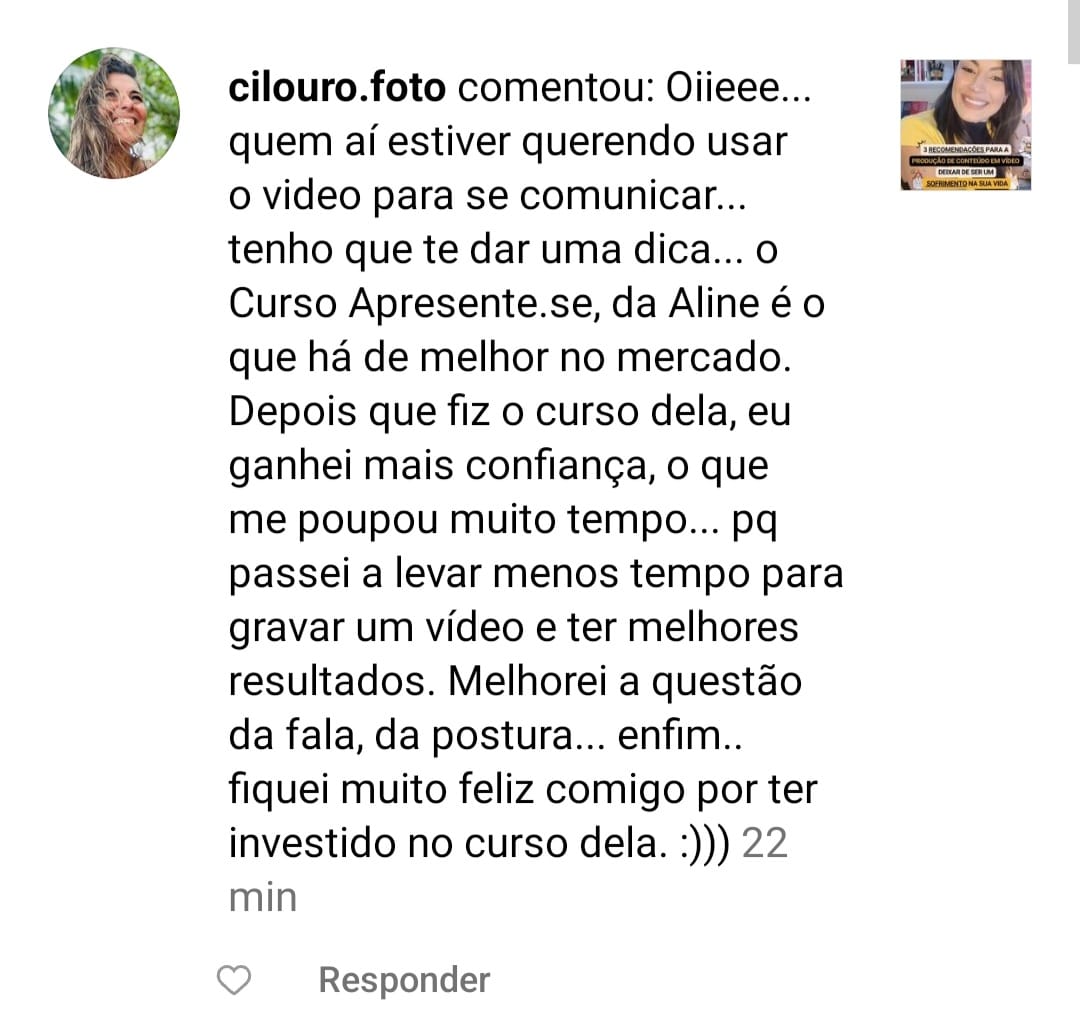Click the line 'ganhei mais confiança, o que'
Image resolution: width=1080 pixels, height=1029 pixels.
tap(499, 466)
